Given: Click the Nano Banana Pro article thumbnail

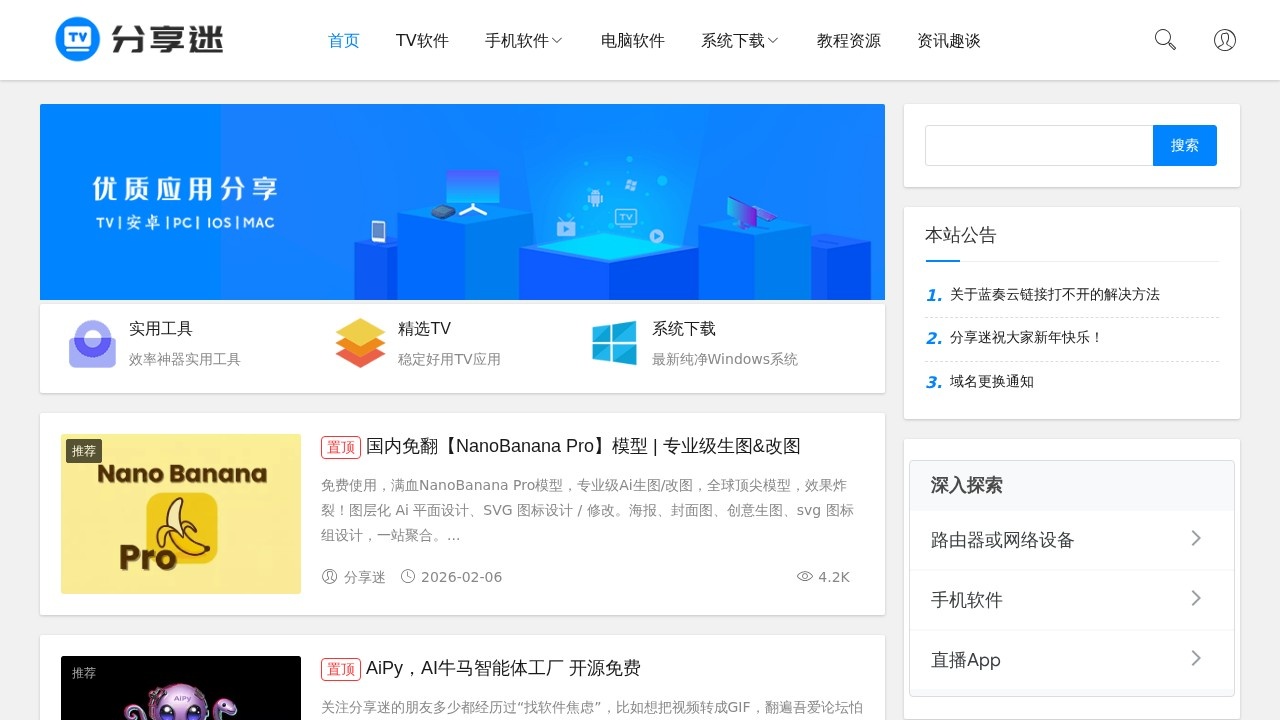Looking at the screenshot, I should coord(181,513).
